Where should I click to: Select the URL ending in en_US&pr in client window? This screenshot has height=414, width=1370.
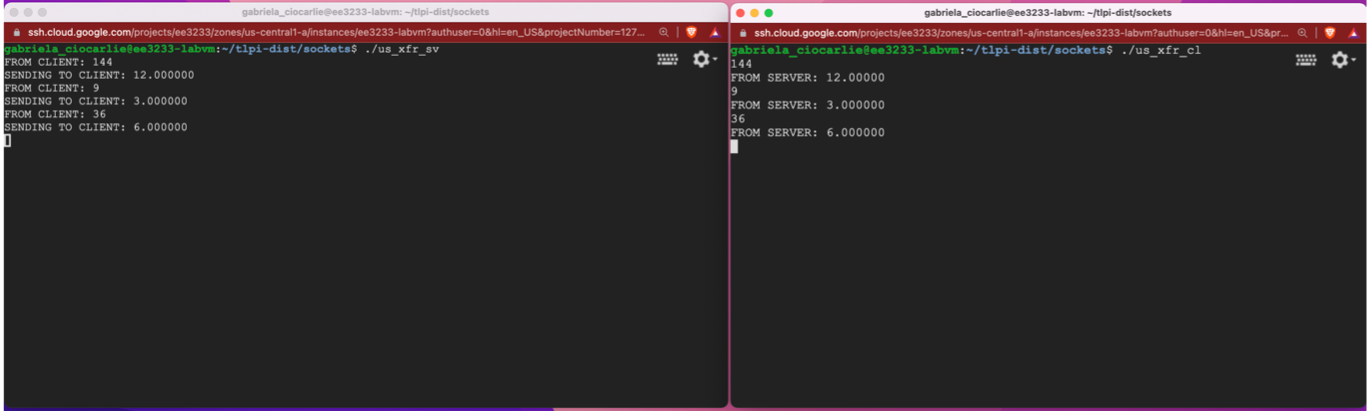(1021, 32)
